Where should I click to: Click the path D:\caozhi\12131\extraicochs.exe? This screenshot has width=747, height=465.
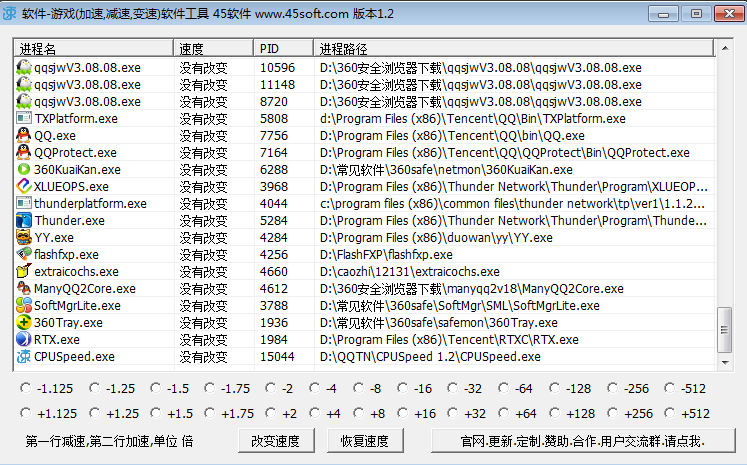[410, 272]
